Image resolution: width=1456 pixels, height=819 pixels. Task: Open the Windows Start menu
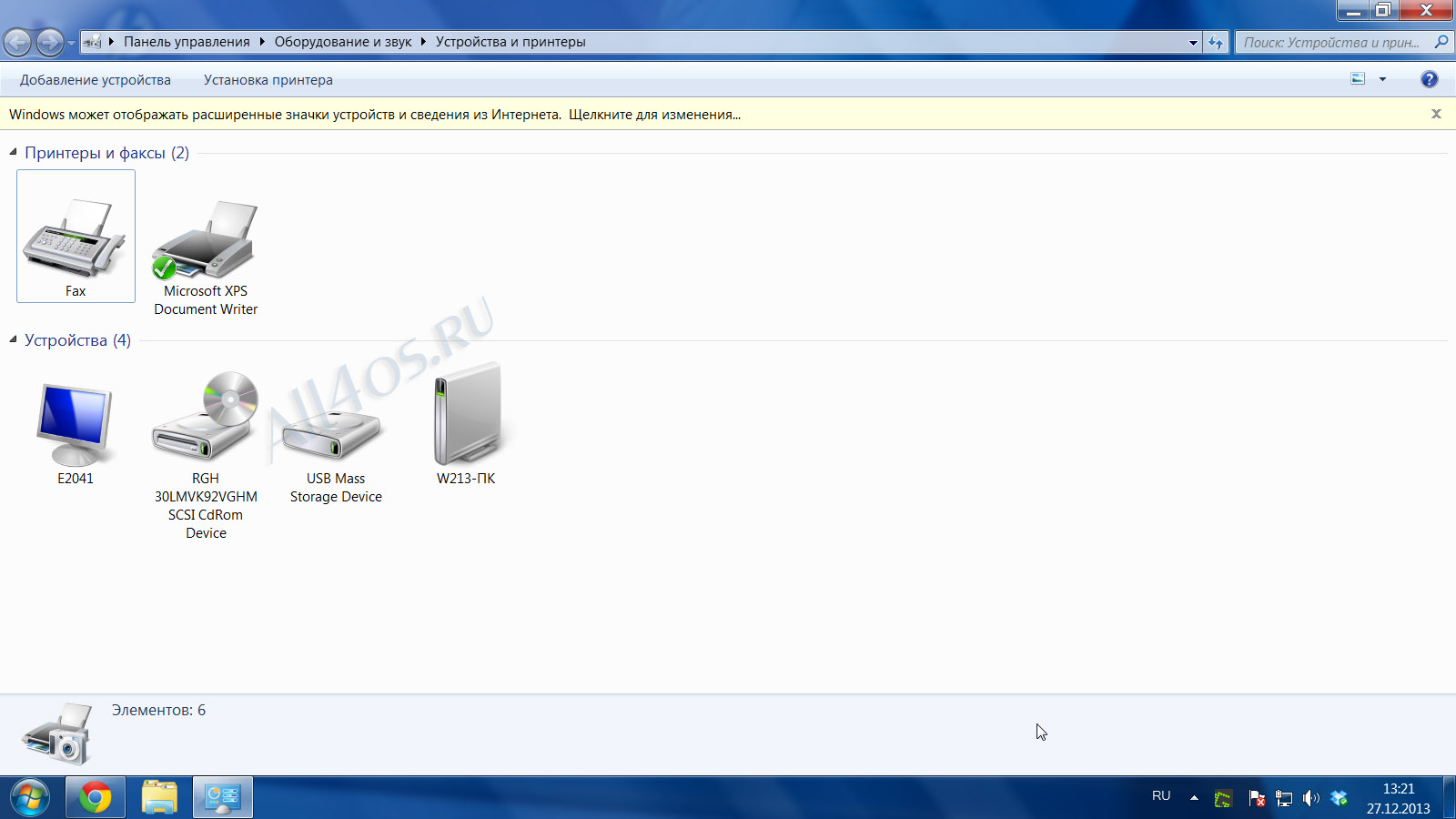tap(29, 798)
